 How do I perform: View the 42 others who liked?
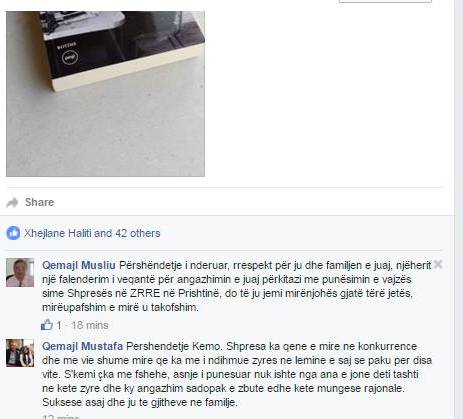138,233
